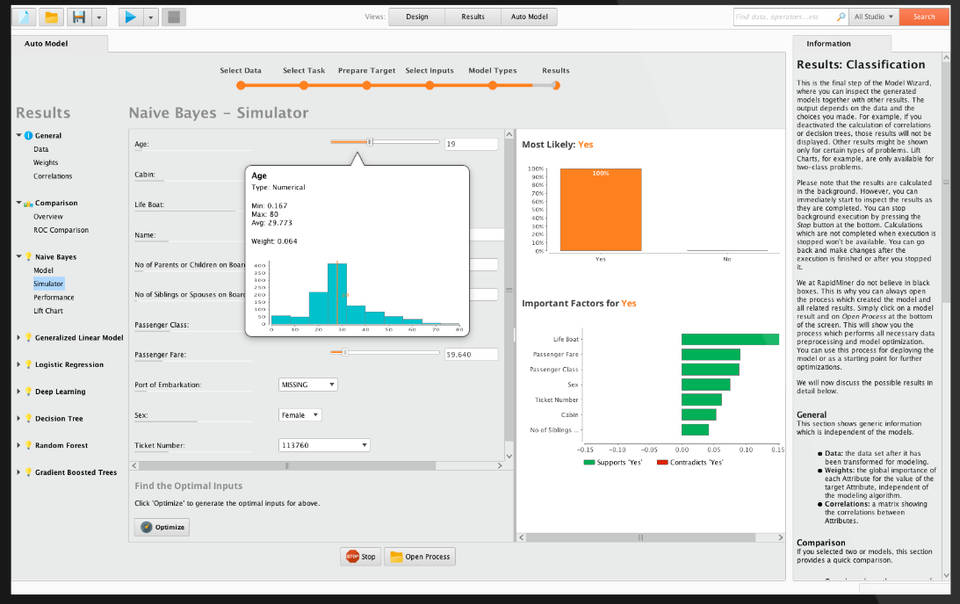Click the lightbulb icon beside Deep Learning
The image size is (960, 604).
coord(28,392)
